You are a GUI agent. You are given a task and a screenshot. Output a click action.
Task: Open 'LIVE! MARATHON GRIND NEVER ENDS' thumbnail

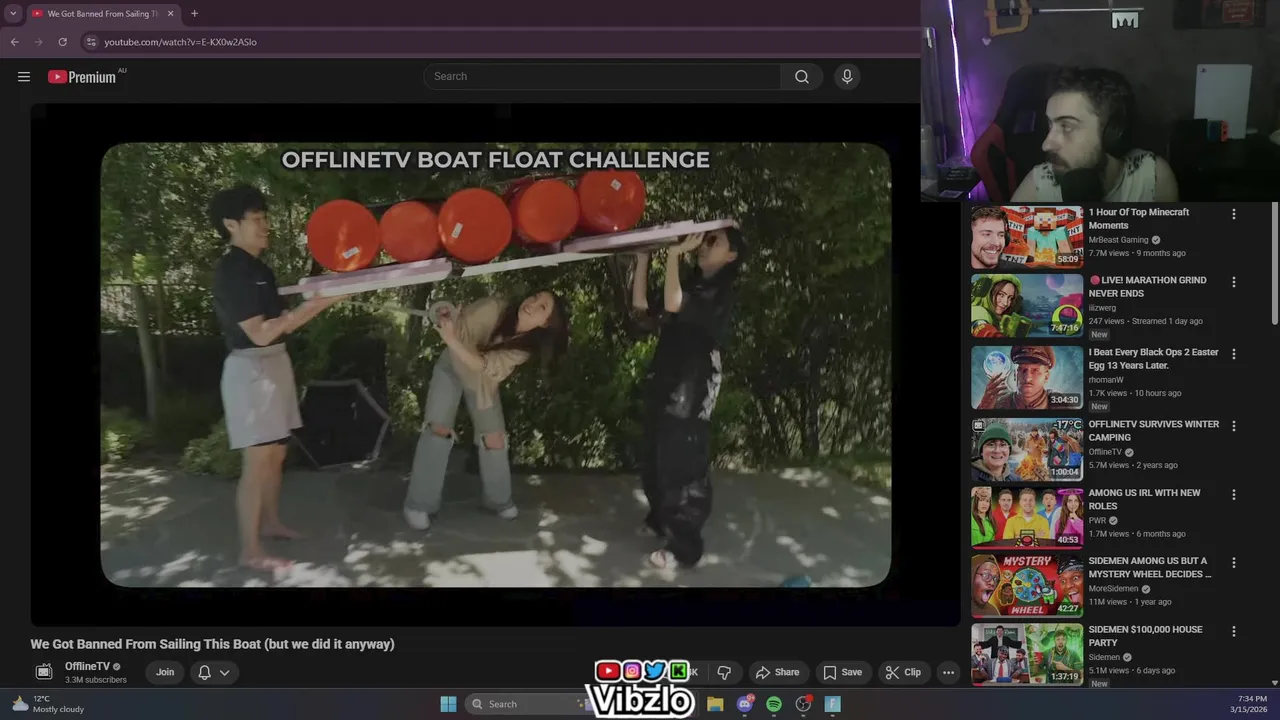(1027, 305)
